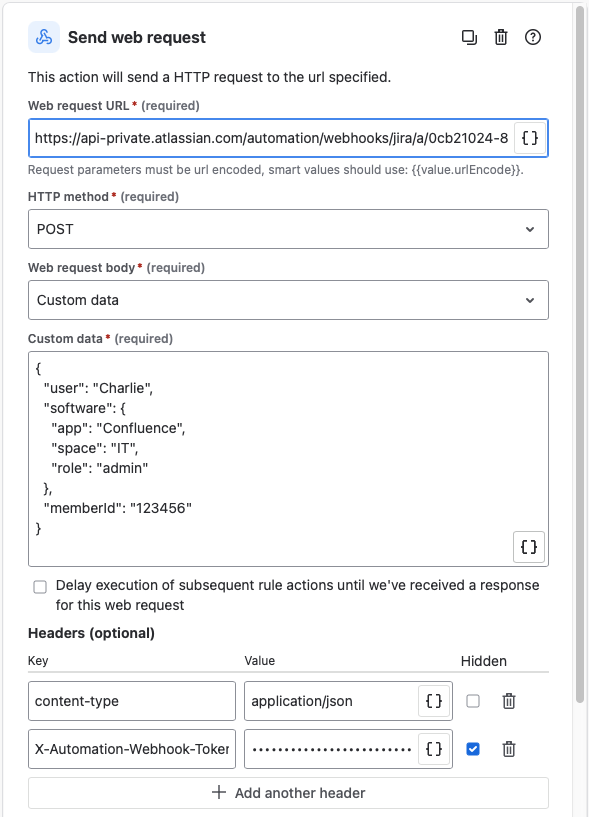Insert smart value into application/json header value
This screenshot has height=817, width=589.
[434, 701]
